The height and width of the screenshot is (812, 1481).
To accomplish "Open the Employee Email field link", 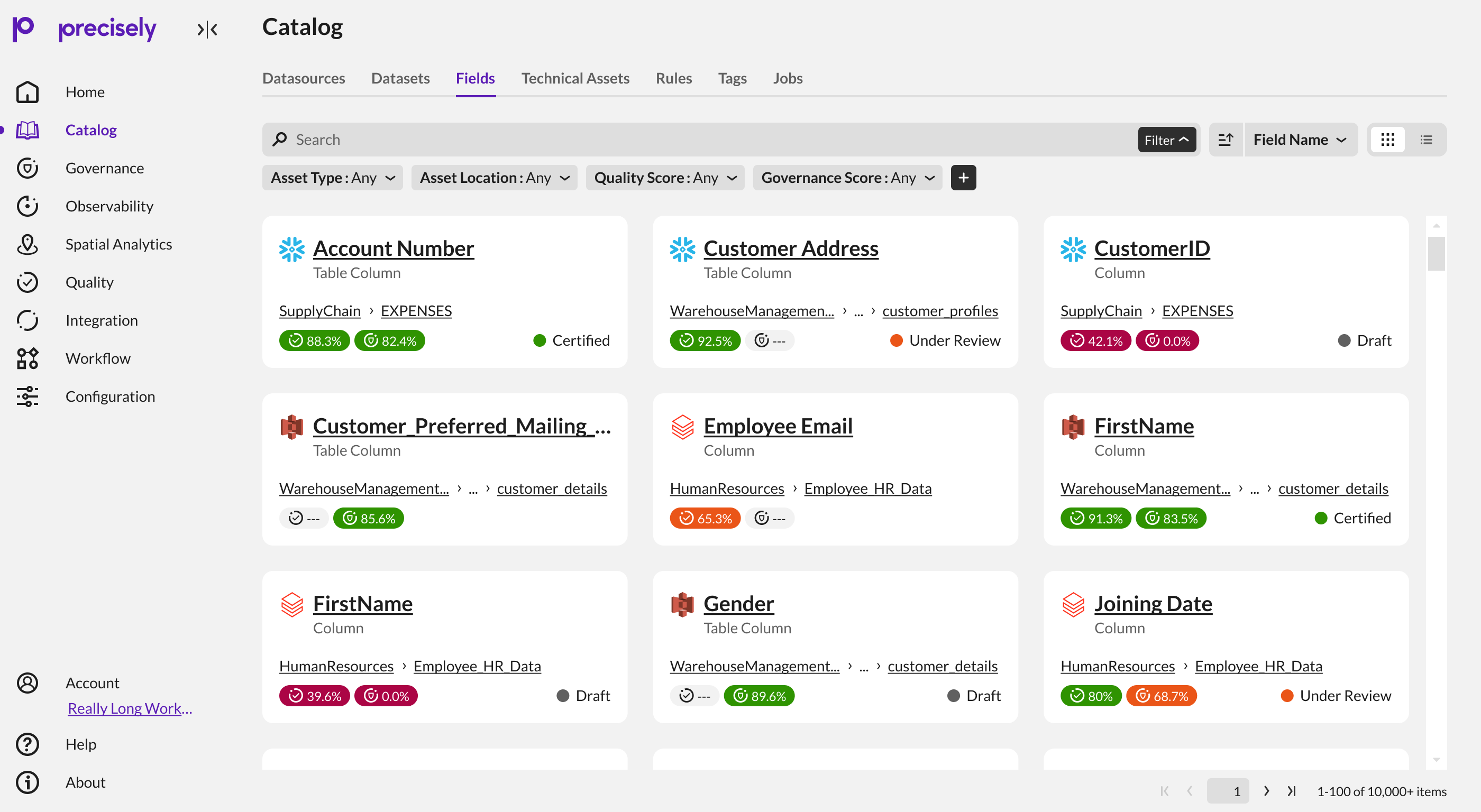I will (x=778, y=426).
